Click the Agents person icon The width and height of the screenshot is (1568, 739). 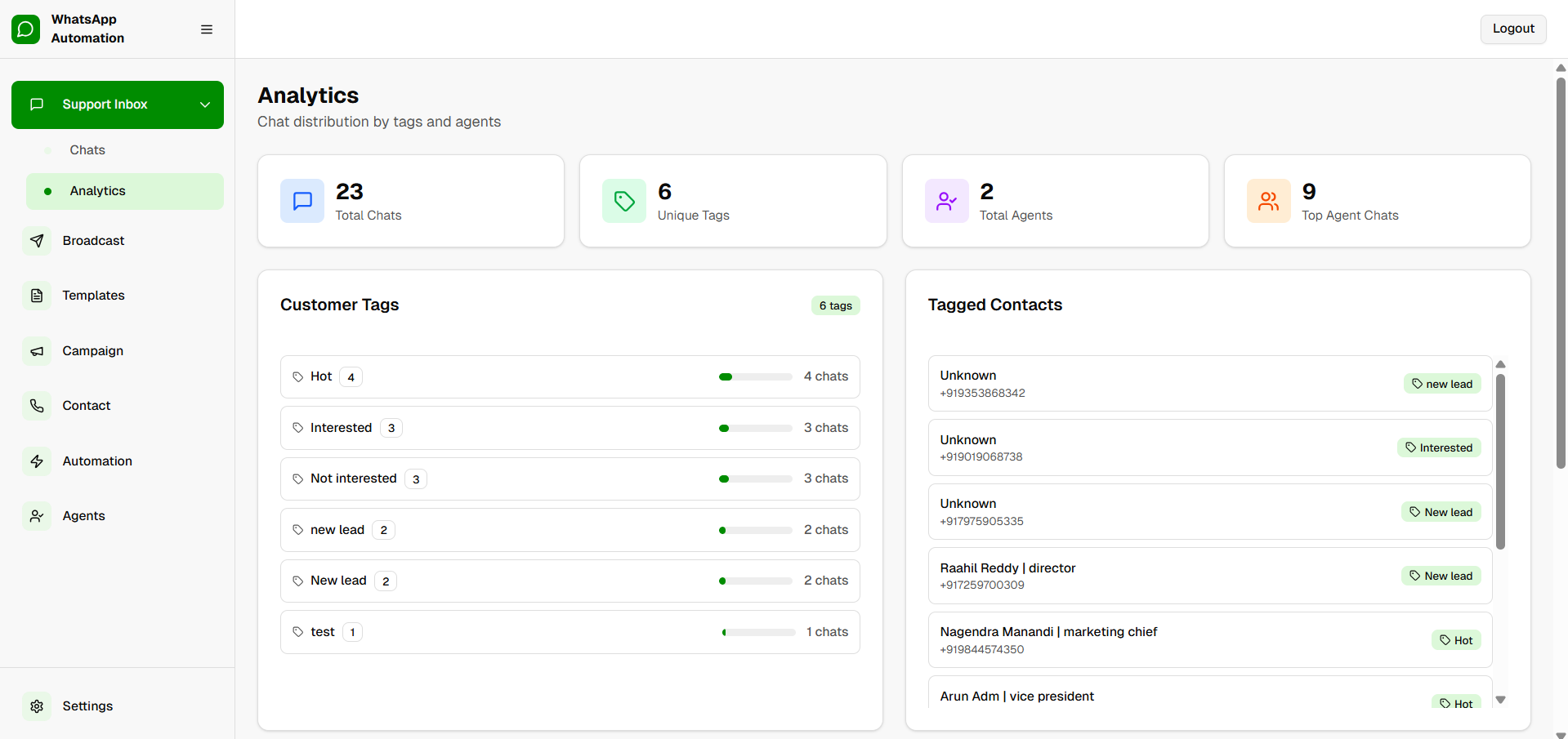37,516
